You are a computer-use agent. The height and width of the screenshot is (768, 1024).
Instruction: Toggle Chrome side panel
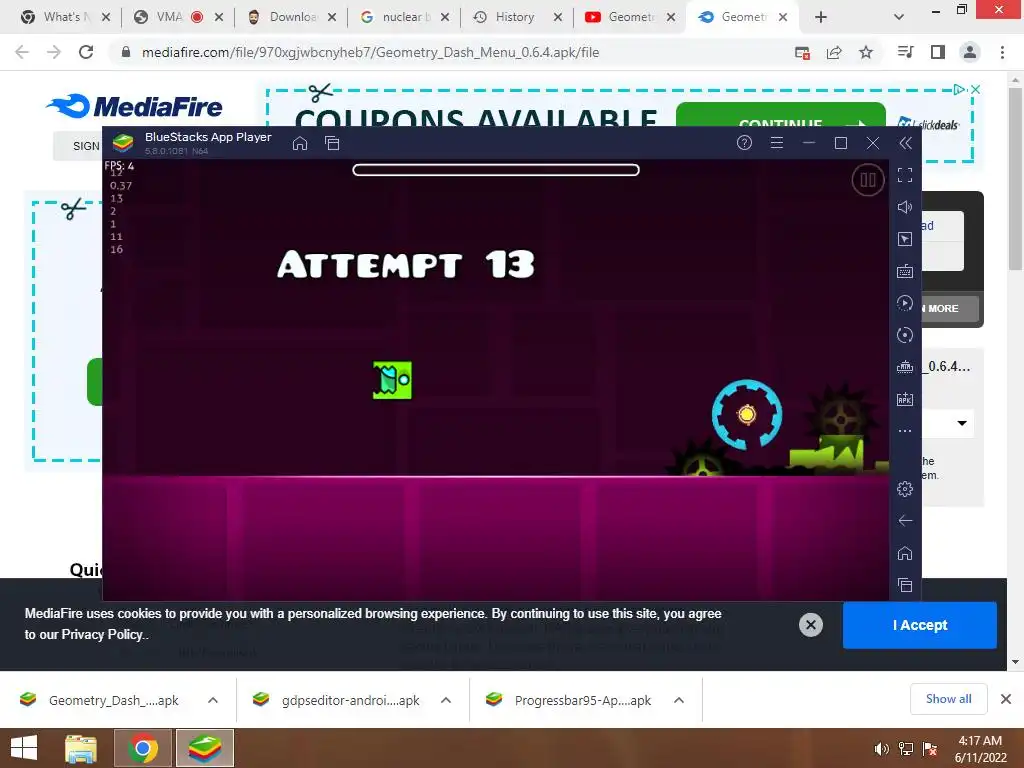[938, 52]
